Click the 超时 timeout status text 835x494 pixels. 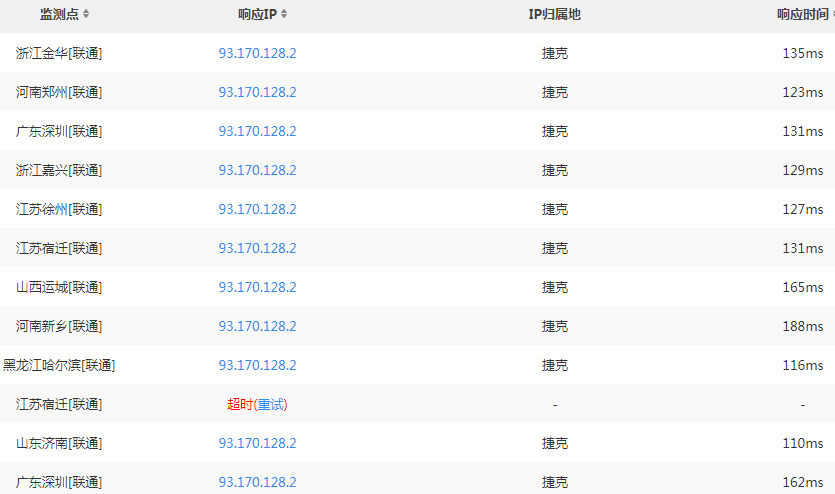(240, 405)
